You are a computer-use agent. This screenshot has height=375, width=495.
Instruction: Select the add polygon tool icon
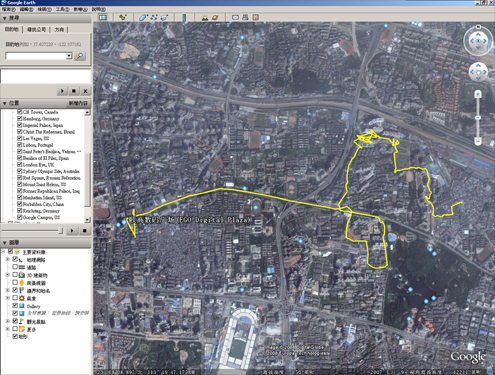click(x=143, y=17)
